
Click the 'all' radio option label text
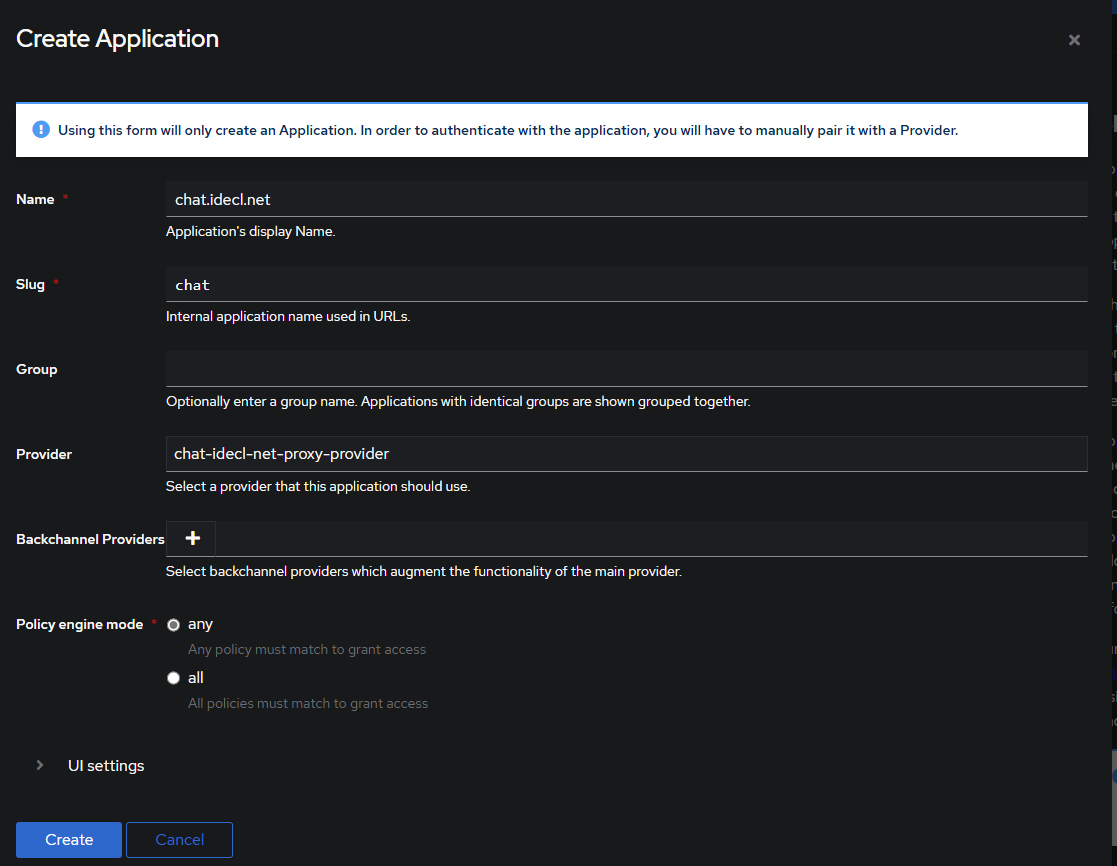click(x=196, y=678)
